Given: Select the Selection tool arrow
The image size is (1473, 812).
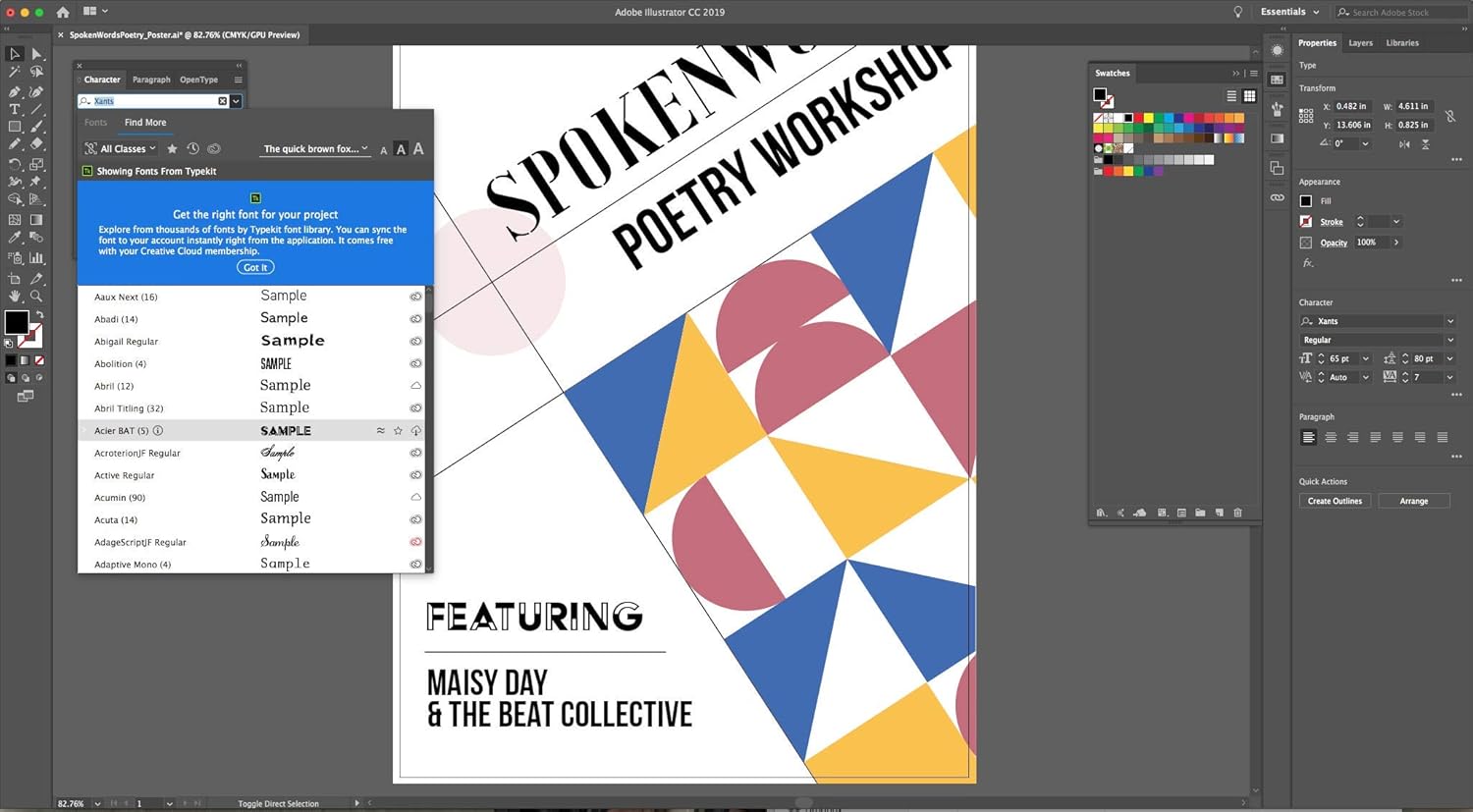Looking at the screenshot, I should [14, 55].
